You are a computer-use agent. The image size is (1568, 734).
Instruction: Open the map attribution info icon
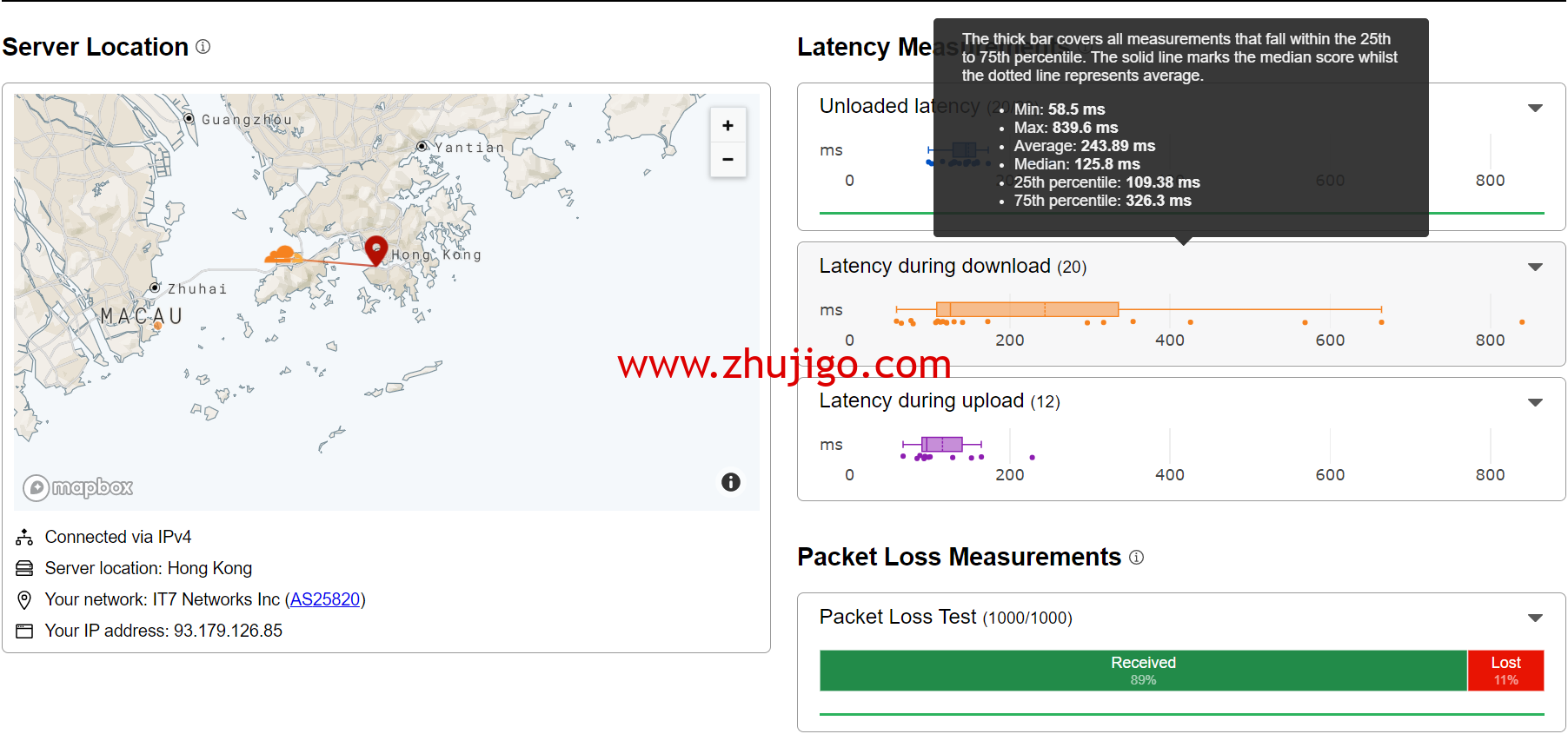click(731, 482)
